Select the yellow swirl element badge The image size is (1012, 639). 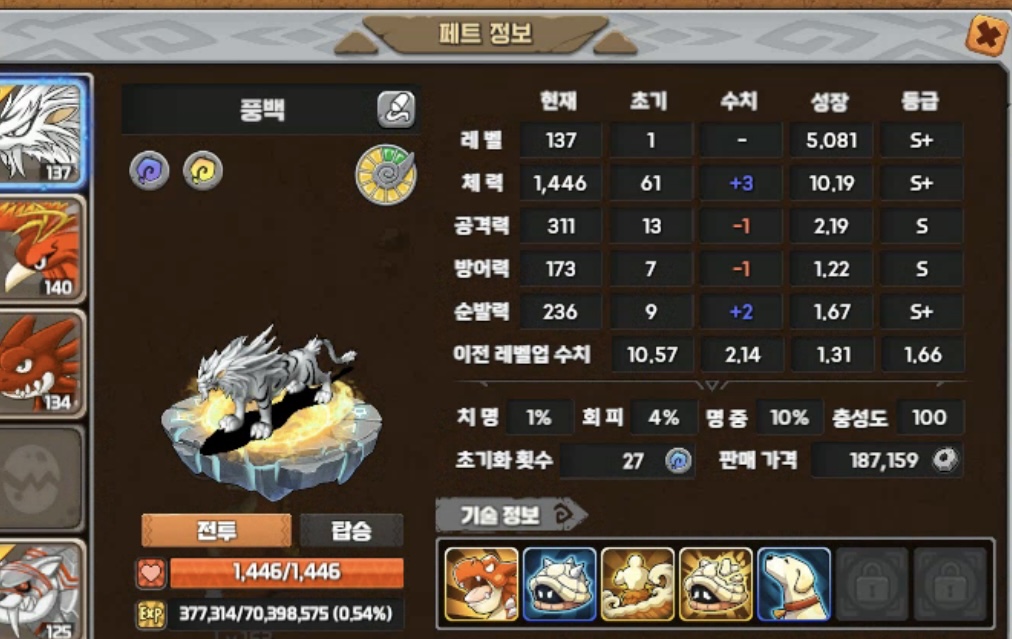pos(203,171)
